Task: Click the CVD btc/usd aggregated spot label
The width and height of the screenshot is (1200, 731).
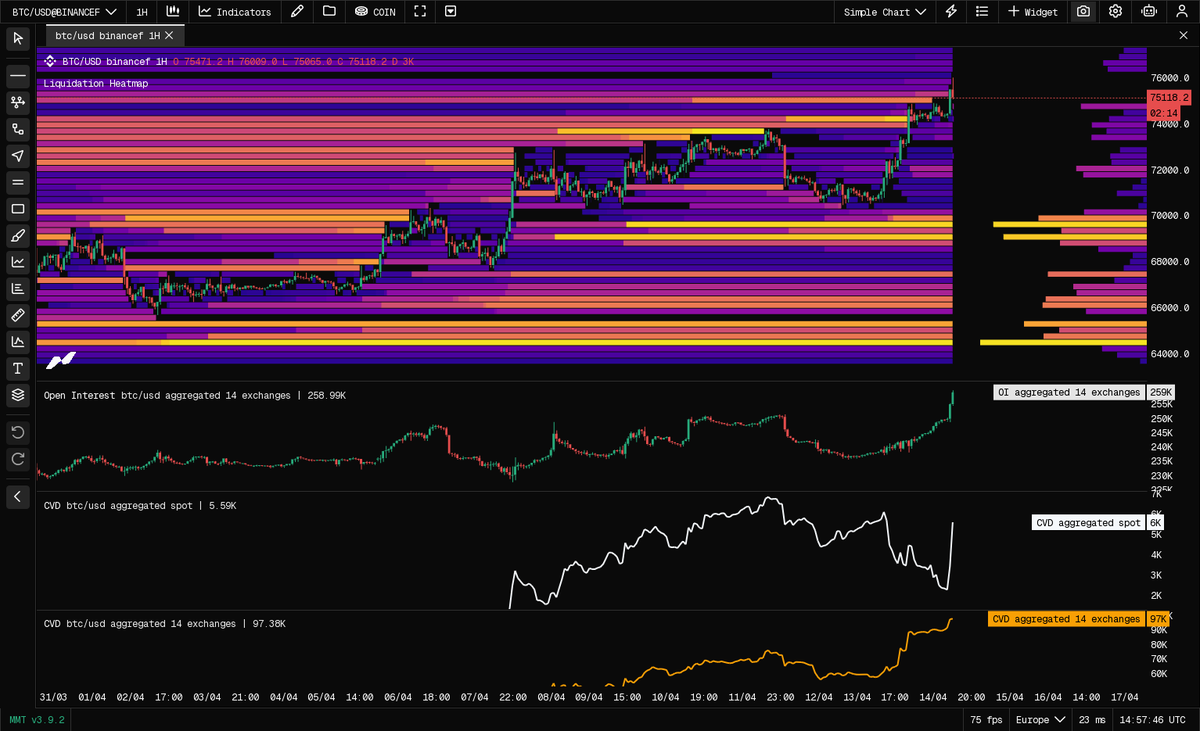Action: tap(140, 506)
